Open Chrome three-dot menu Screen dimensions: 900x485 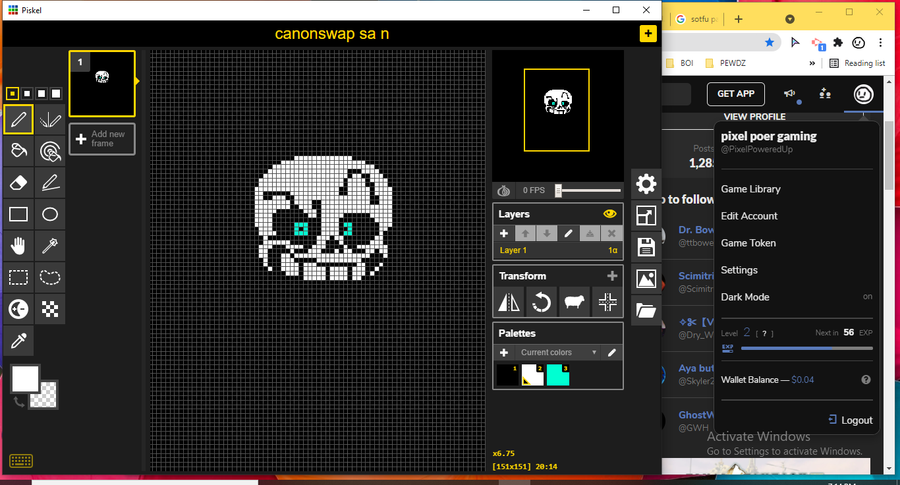[880, 42]
